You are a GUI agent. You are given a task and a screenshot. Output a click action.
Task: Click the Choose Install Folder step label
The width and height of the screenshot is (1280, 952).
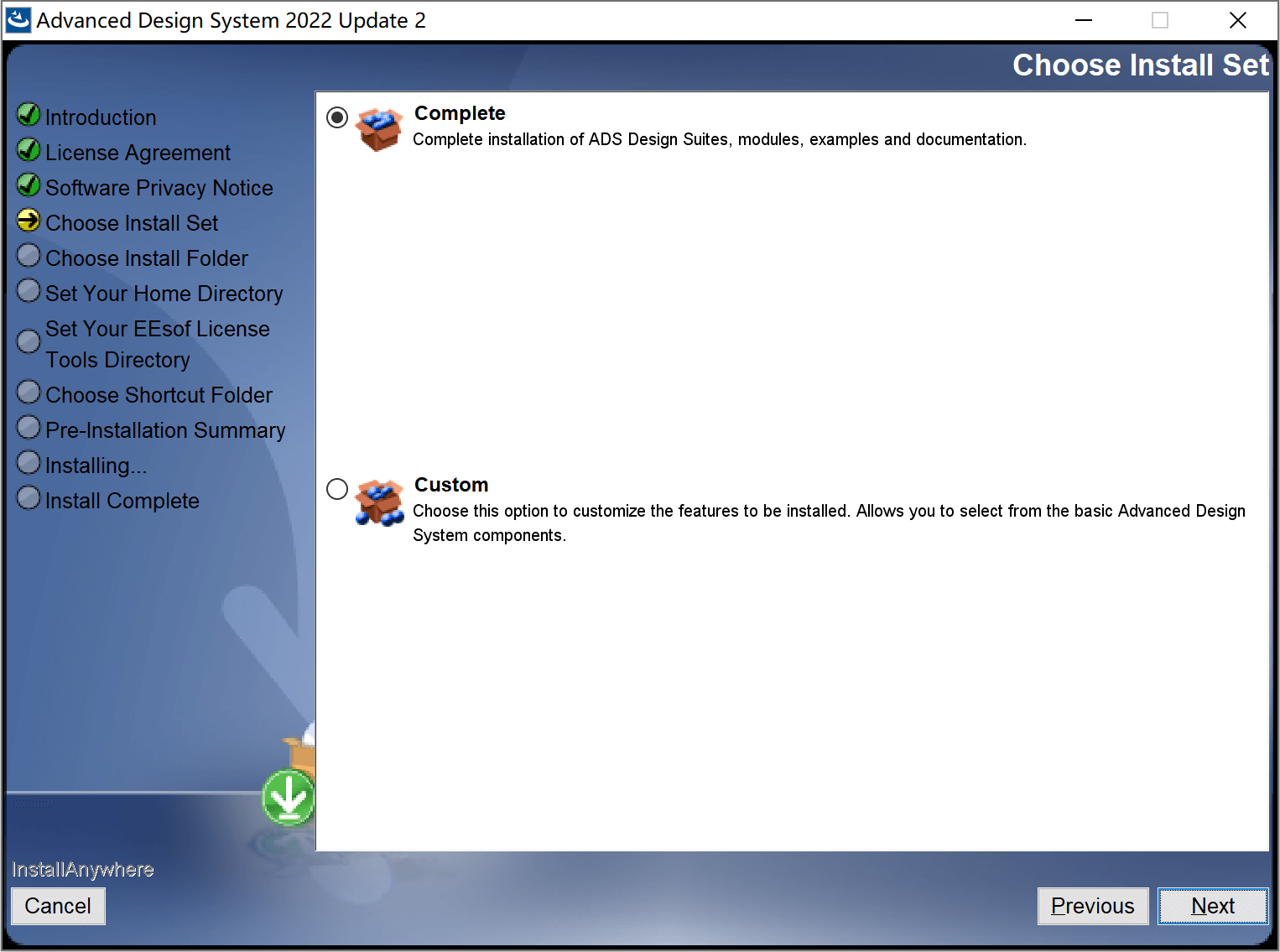tap(147, 258)
